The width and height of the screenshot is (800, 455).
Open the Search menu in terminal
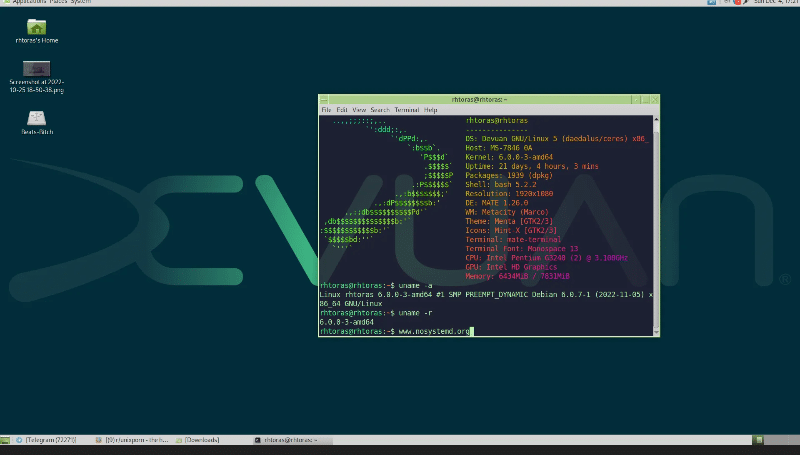coord(380,110)
